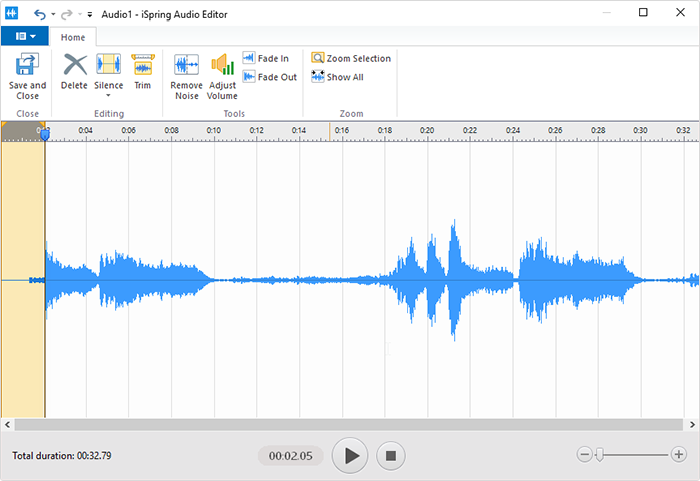Screen dimensions: 700x481
Task: Undo the last action
Action: click(40, 14)
